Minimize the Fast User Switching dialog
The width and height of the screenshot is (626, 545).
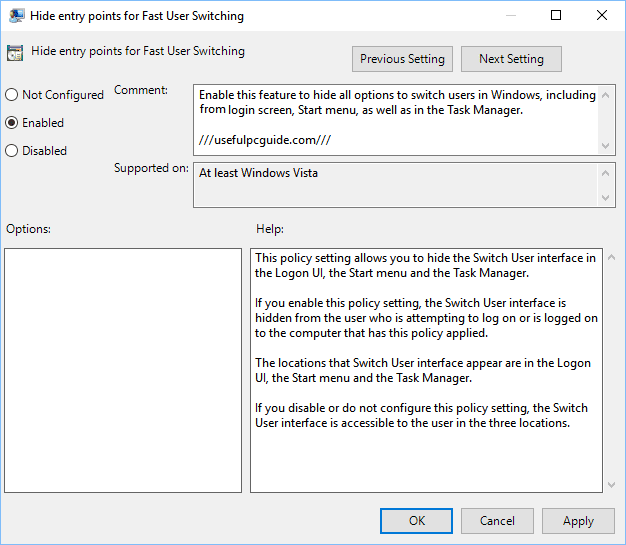(509, 16)
